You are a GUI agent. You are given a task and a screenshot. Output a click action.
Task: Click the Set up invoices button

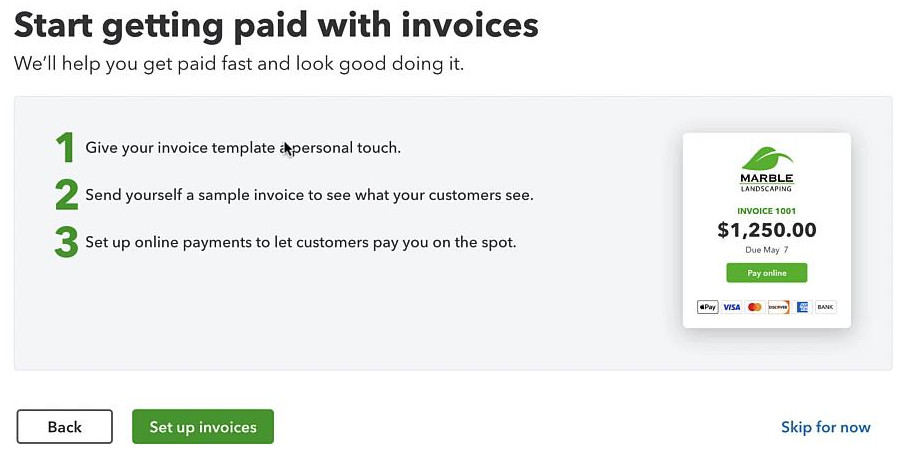(x=203, y=427)
